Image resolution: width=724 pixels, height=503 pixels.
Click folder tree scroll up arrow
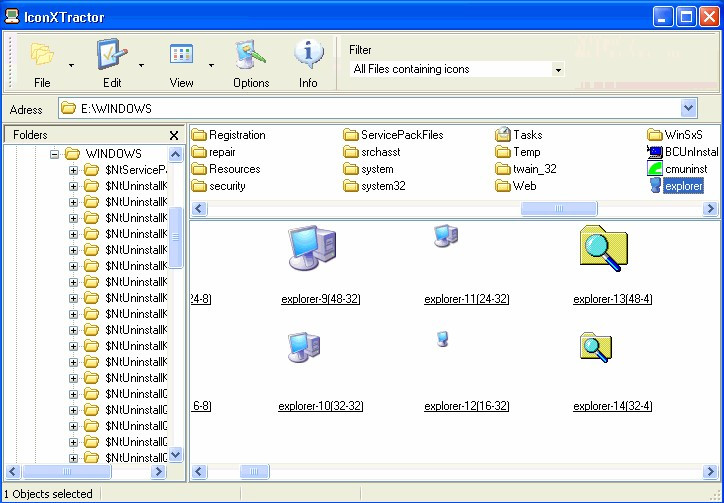click(175, 154)
